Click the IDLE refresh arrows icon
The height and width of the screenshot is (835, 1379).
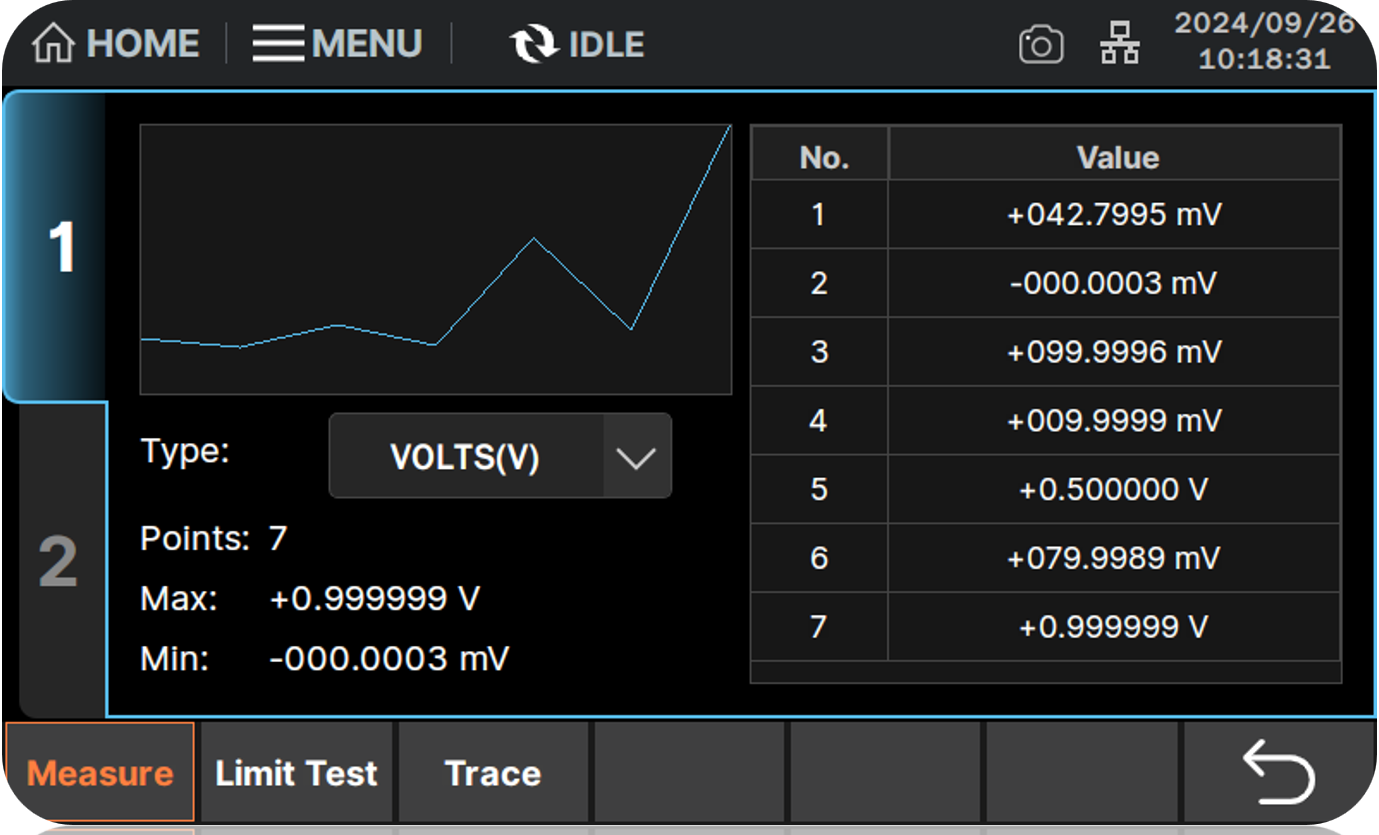point(534,45)
